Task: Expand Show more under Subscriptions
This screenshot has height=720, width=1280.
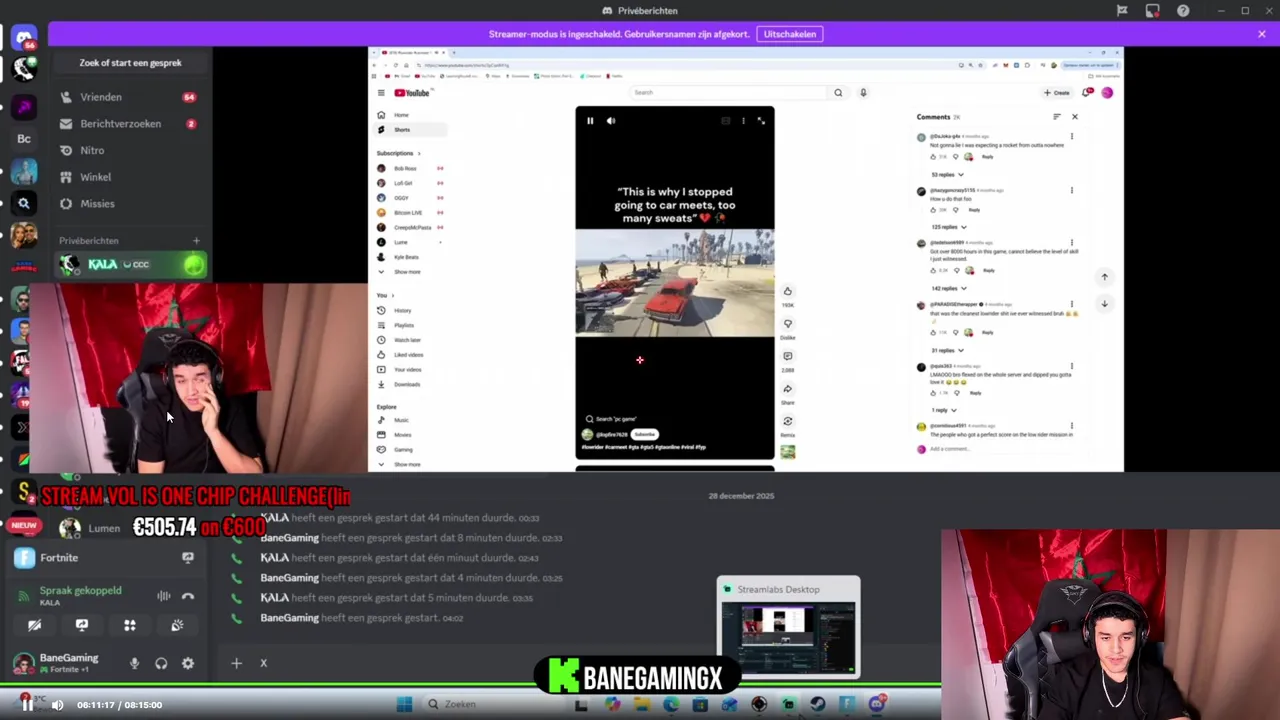Action: 410,272
